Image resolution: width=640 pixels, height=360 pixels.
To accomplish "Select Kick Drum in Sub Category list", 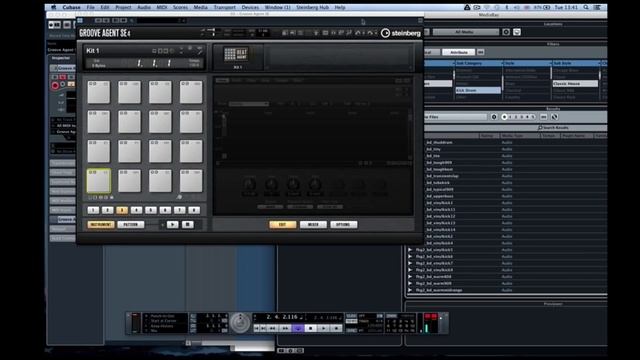I will 478,90.
